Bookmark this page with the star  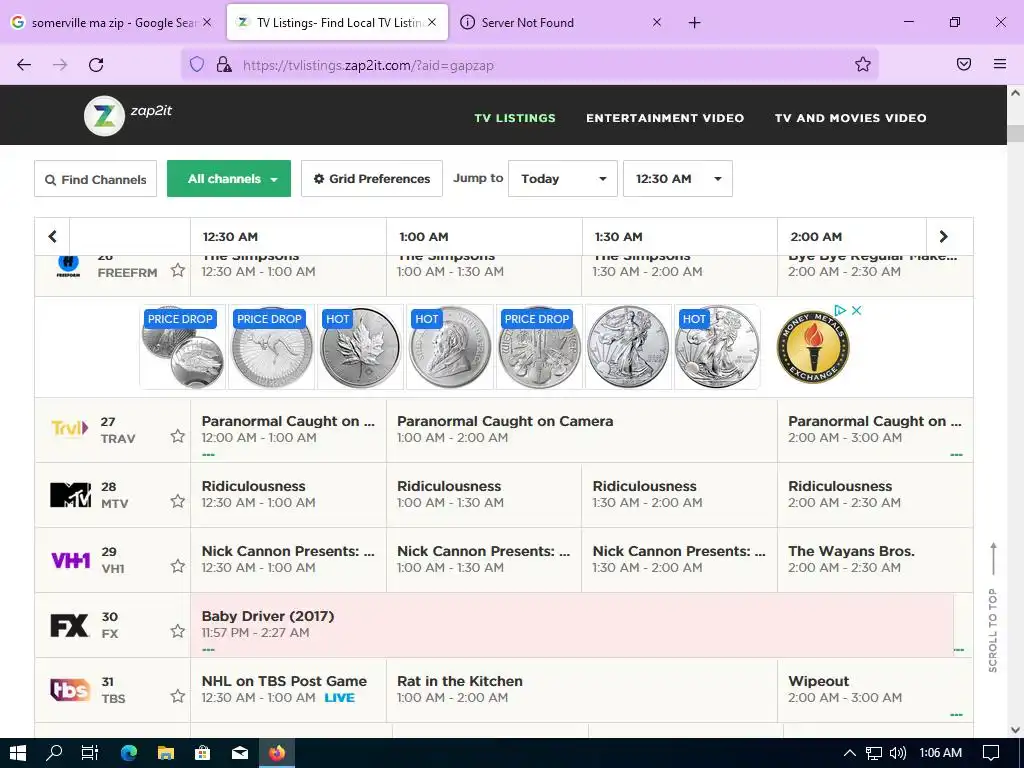pyautogui.click(x=863, y=64)
